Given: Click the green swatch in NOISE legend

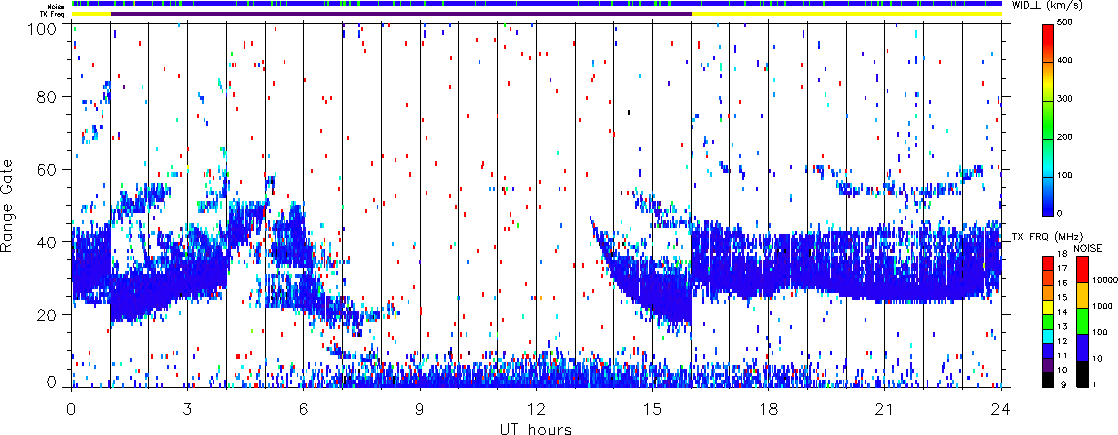Looking at the screenshot, I should tap(1082, 321).
